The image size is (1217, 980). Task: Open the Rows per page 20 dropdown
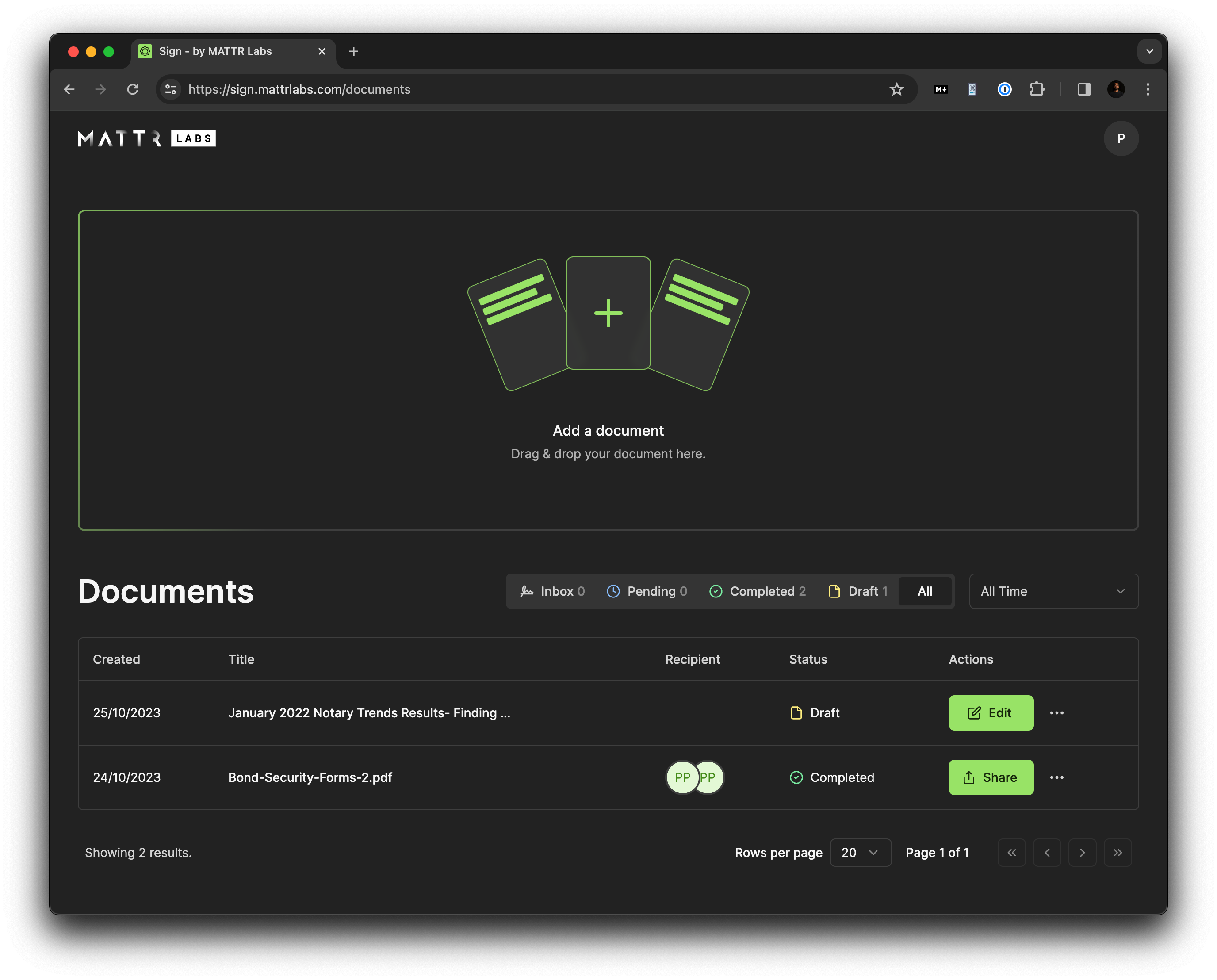pyautogui.click(x=860, y=853)
